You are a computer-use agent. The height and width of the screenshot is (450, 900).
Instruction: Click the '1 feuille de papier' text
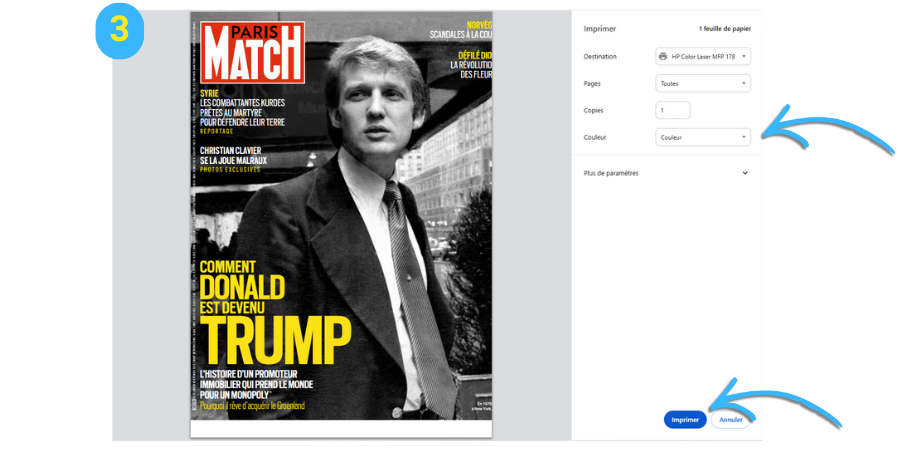[724, 29]
